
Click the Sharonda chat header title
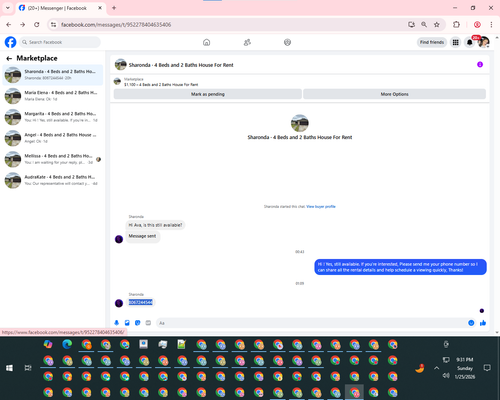pos(181,65)
